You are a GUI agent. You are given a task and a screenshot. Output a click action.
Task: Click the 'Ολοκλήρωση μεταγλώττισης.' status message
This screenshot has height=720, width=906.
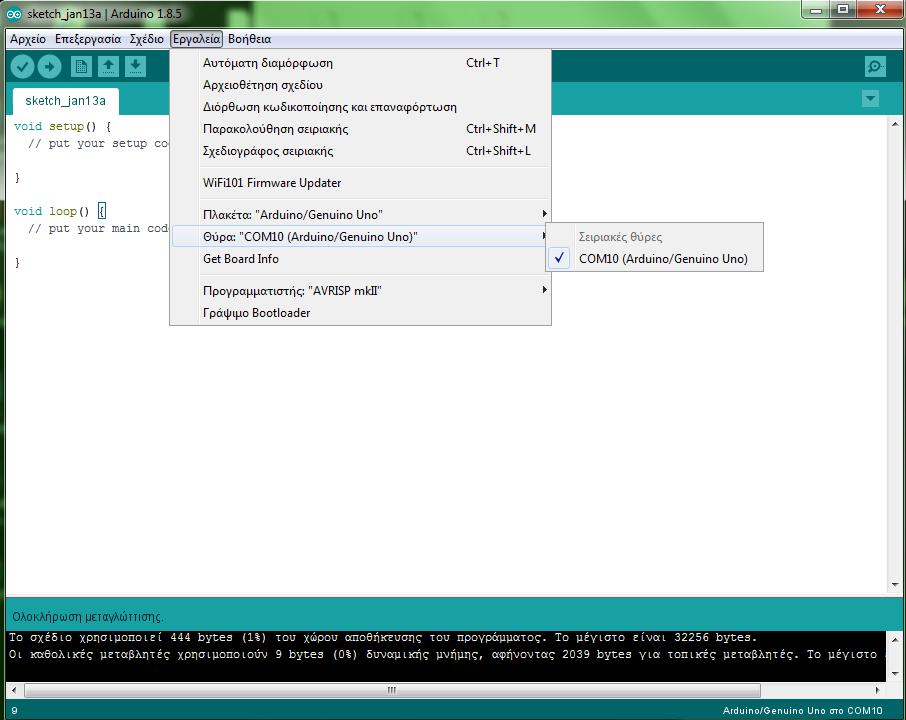pyautogui.click(x=88, y=617)
